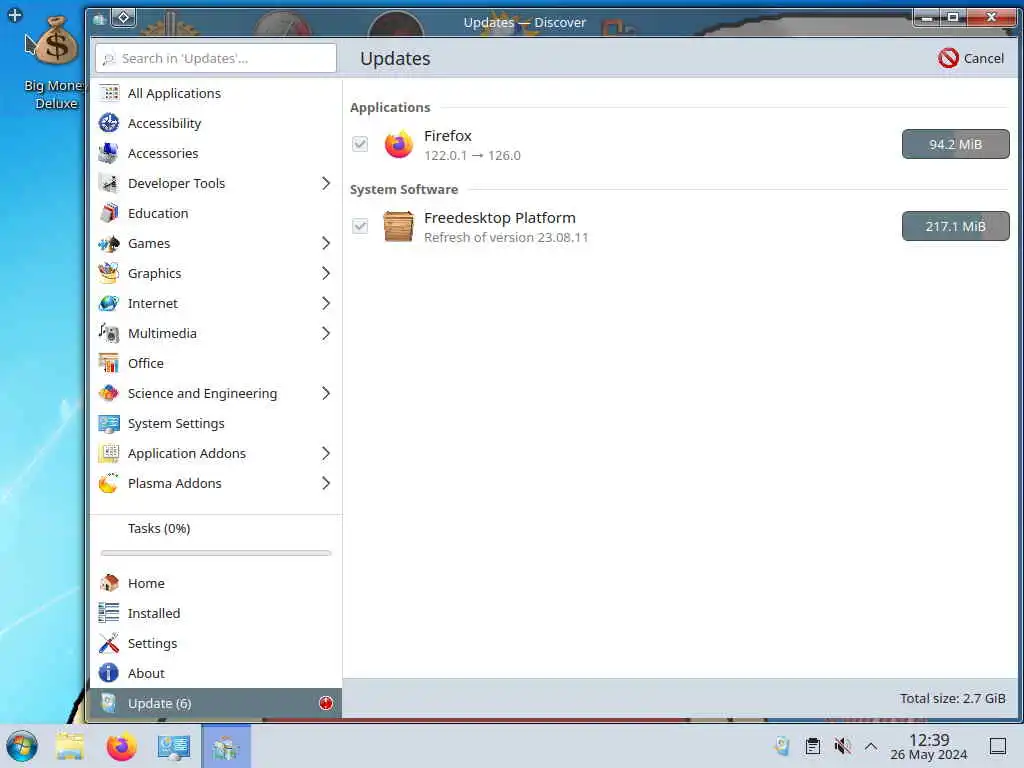Expand the Plasma Addons subcategories

(x=325, y=483)
